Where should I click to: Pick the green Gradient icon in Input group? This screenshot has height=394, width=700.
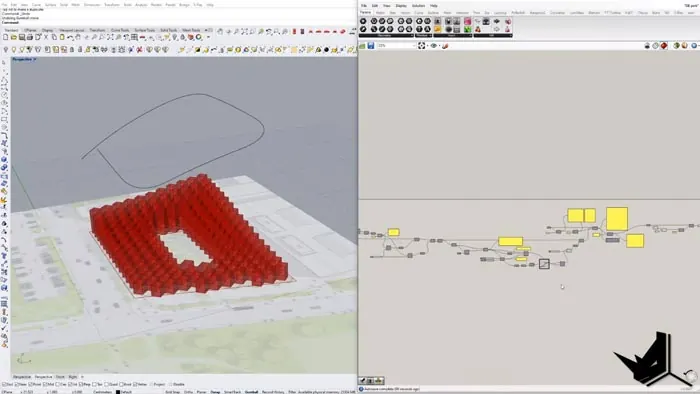[x=467, y=29]
